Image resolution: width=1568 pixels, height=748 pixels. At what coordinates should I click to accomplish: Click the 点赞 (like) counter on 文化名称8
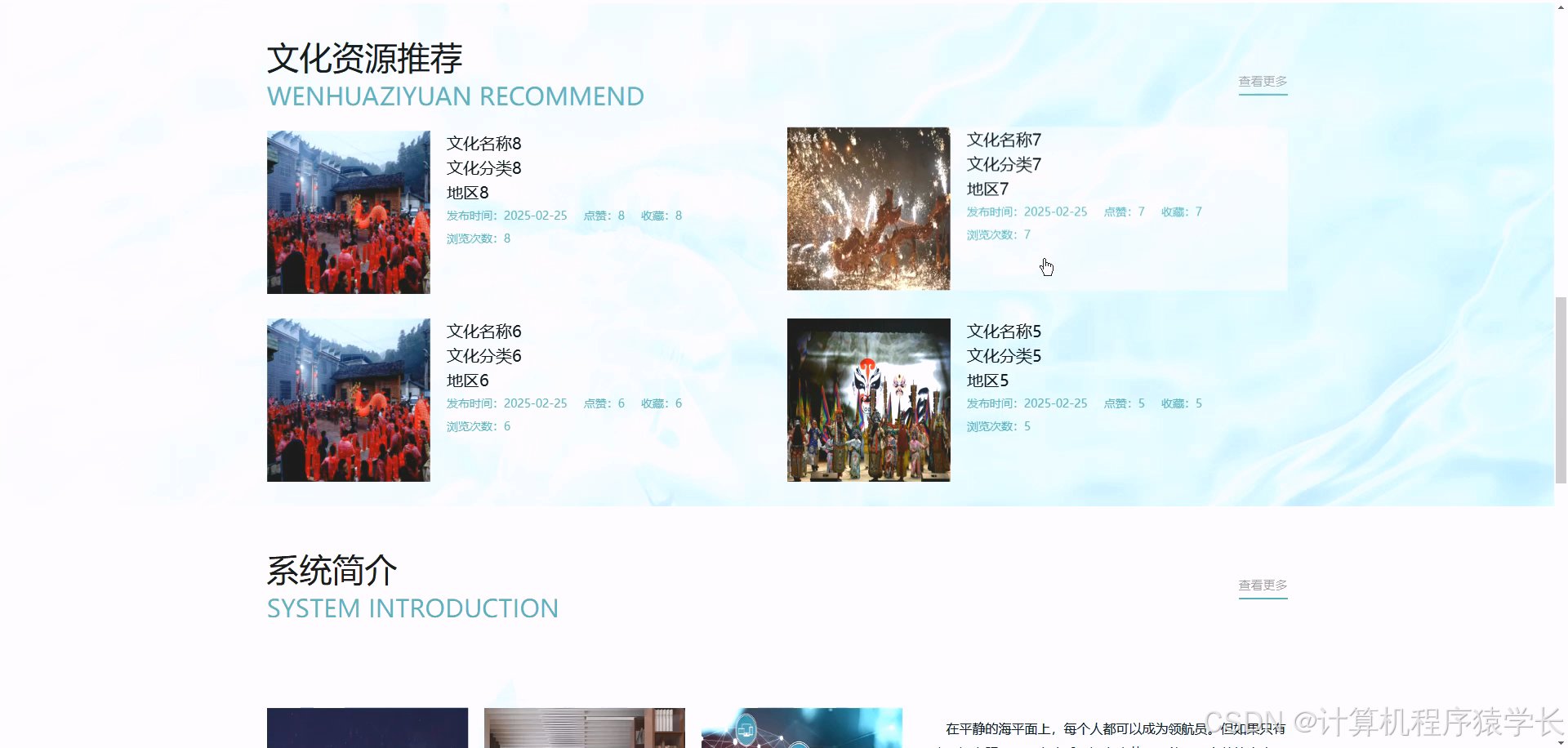[604, 215]
